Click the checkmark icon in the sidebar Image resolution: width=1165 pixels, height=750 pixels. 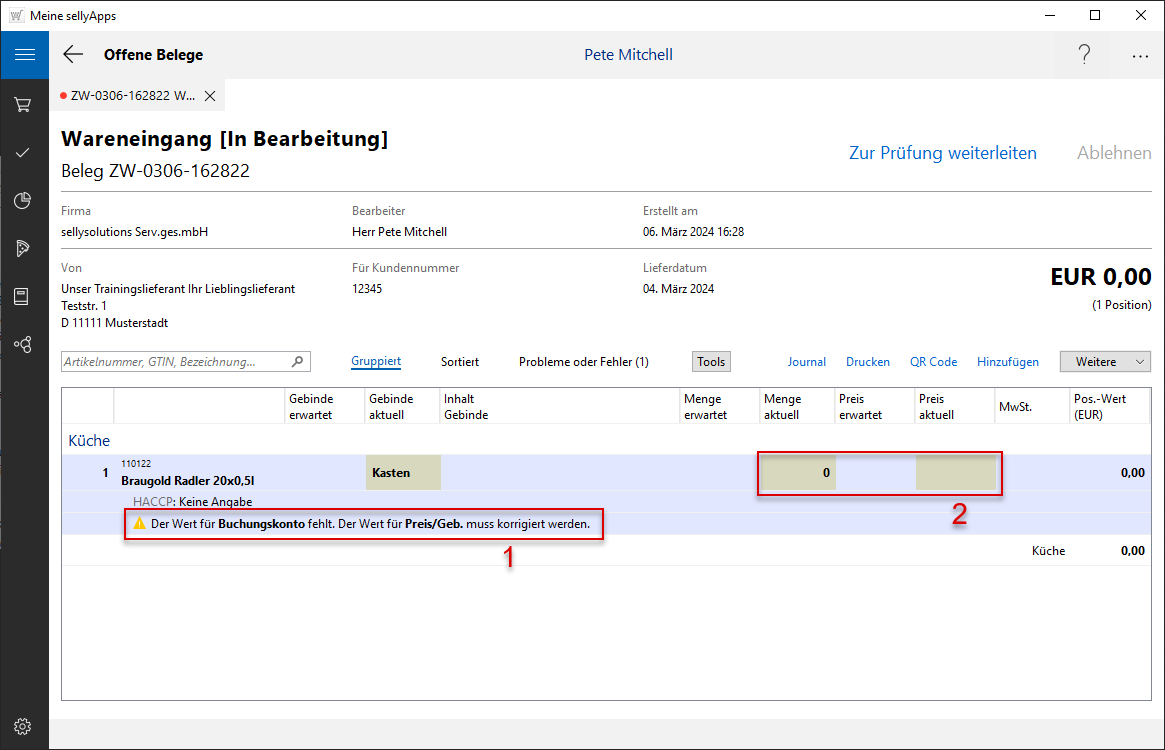coord(23,152)
